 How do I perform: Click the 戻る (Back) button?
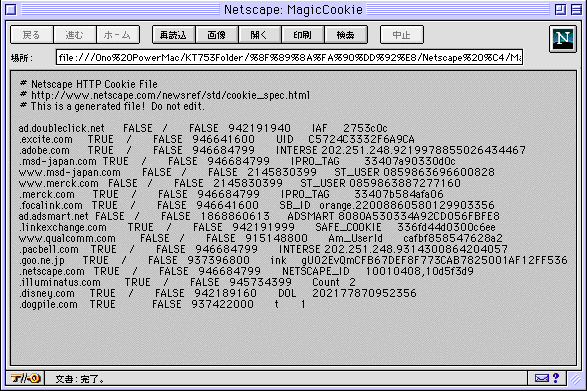click(x=31, y=35)
